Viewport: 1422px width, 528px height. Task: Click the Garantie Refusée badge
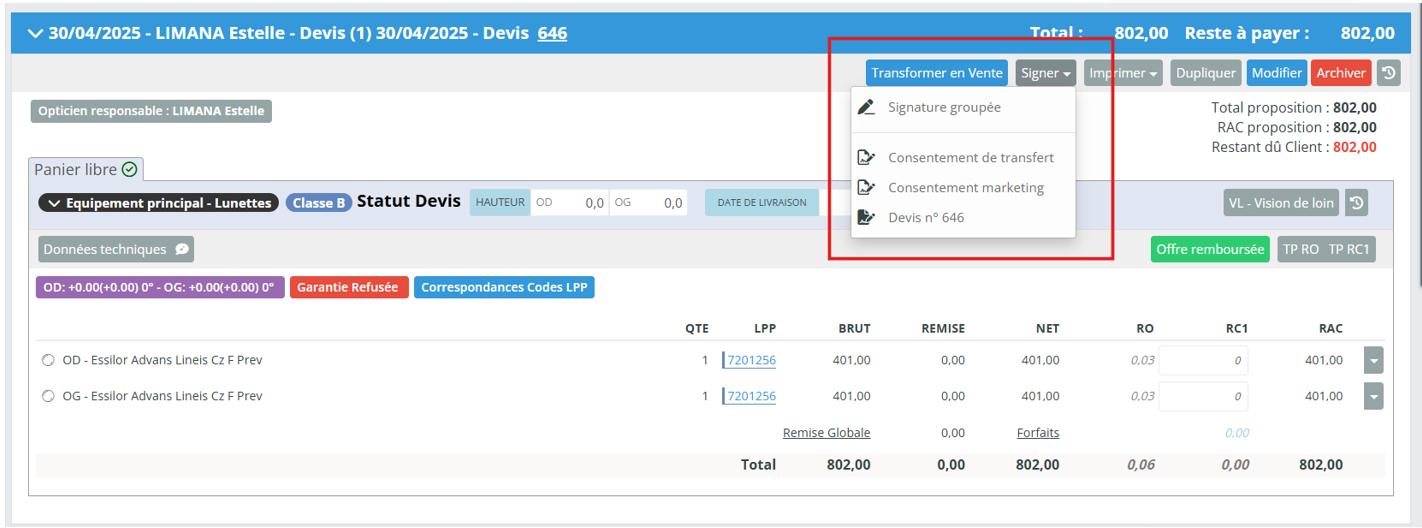[349, 287]
